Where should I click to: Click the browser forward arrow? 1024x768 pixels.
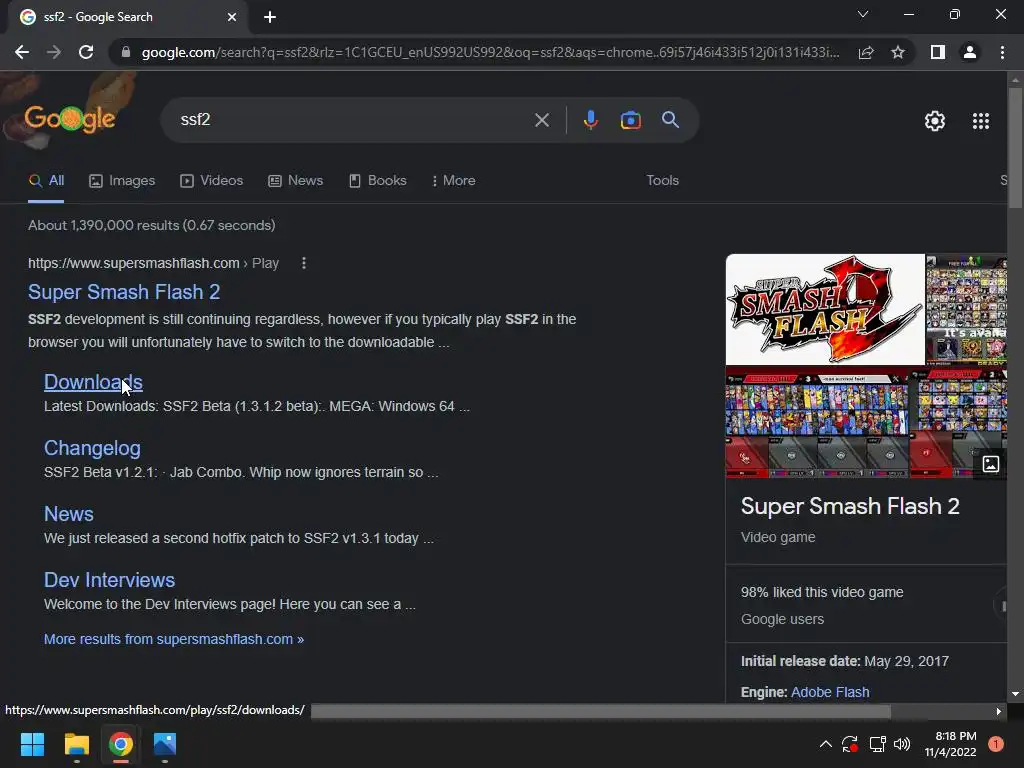54,52
